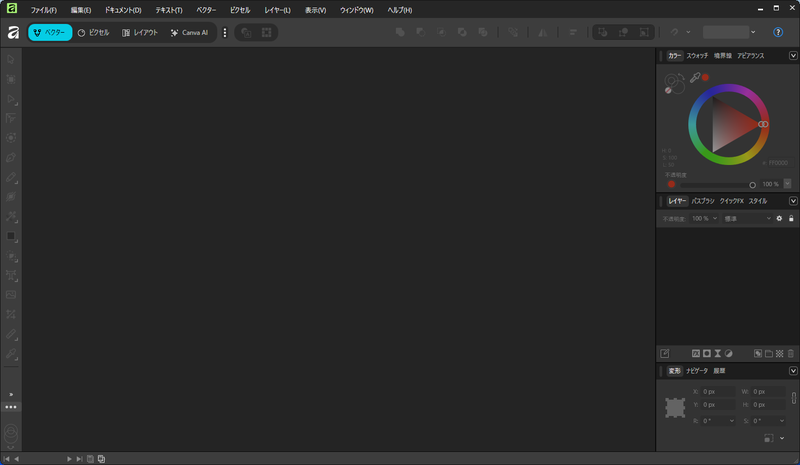Open the blend mode dropdown

tap(747, 218)
